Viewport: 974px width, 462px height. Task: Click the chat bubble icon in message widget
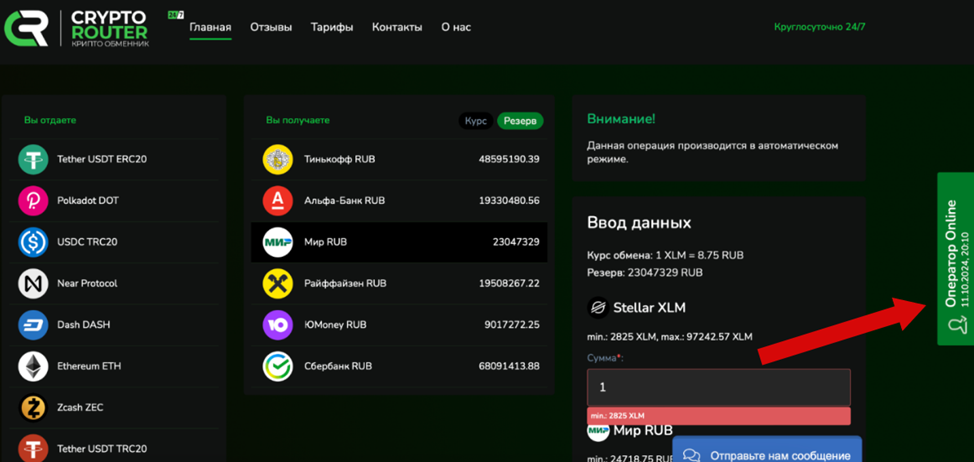691,456
